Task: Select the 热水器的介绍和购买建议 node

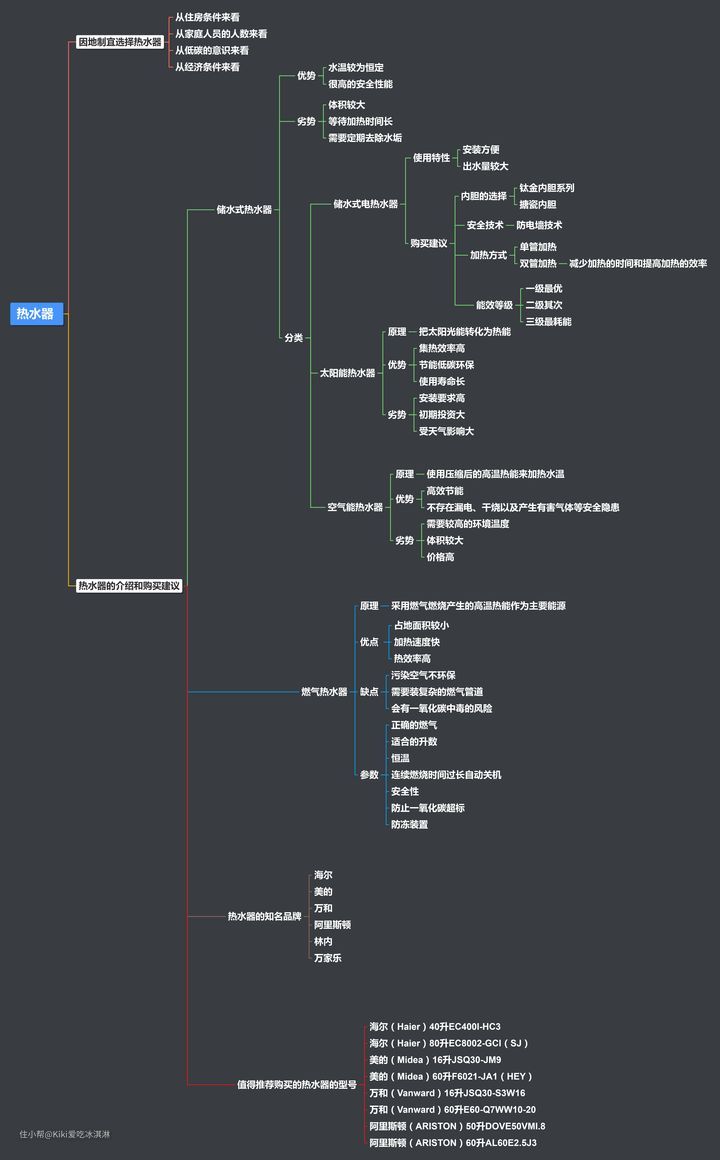Action: pyautogui.click(x=128, y=586)
